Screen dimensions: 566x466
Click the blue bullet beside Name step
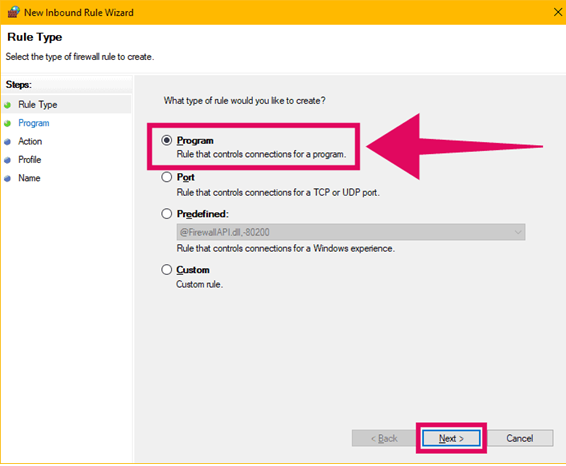[x=8, y=178]
